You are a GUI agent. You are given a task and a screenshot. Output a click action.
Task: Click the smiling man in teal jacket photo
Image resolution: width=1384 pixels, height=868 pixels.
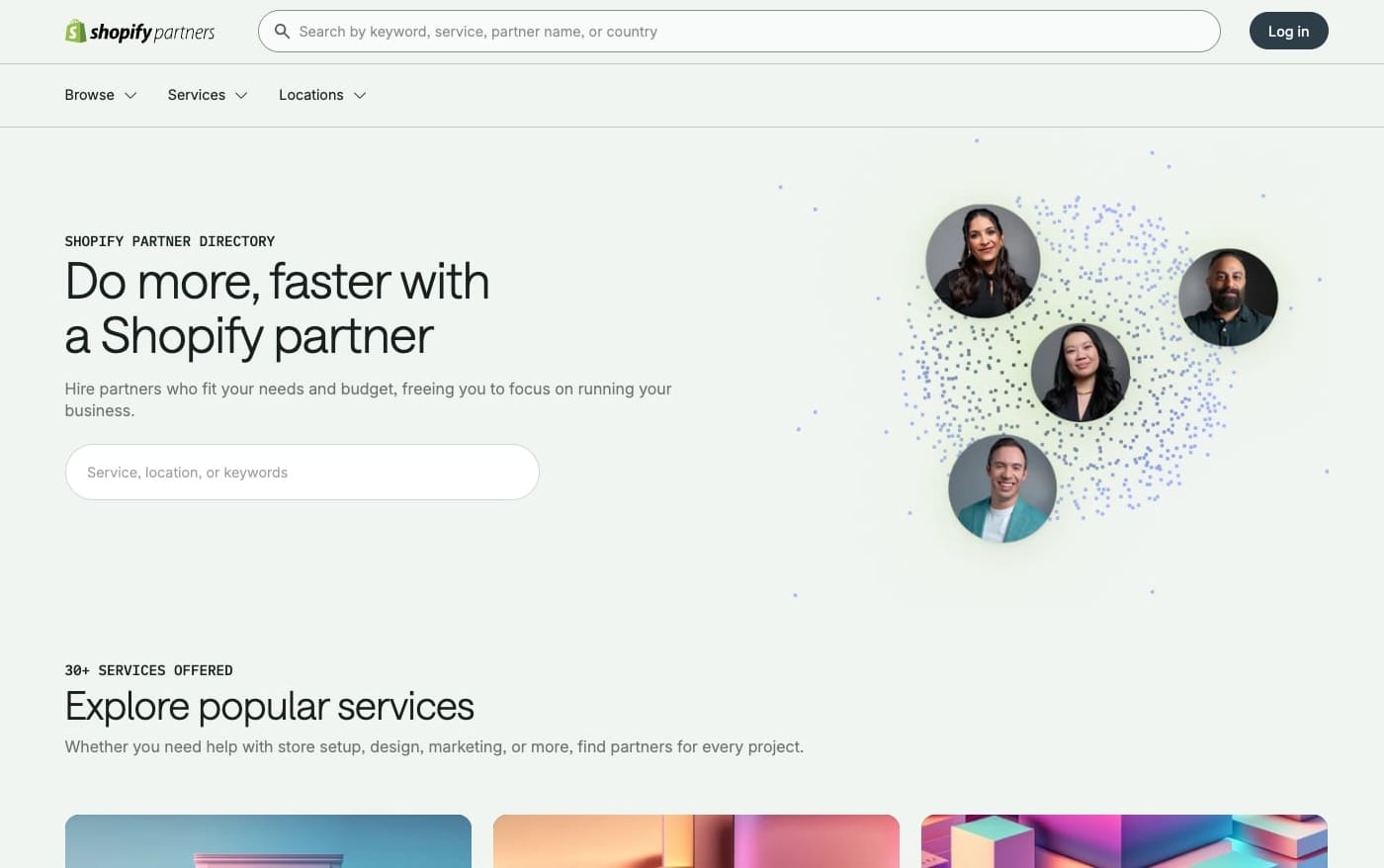point(1002,487)
